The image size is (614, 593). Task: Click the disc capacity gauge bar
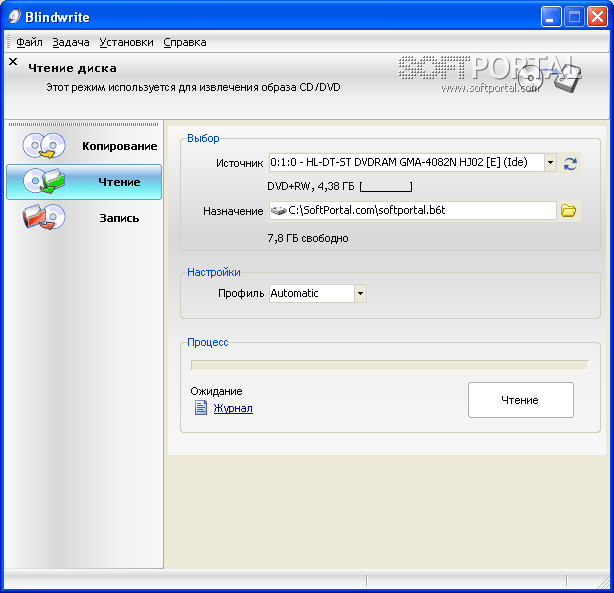pyautogui.click(x=386, y=186)
